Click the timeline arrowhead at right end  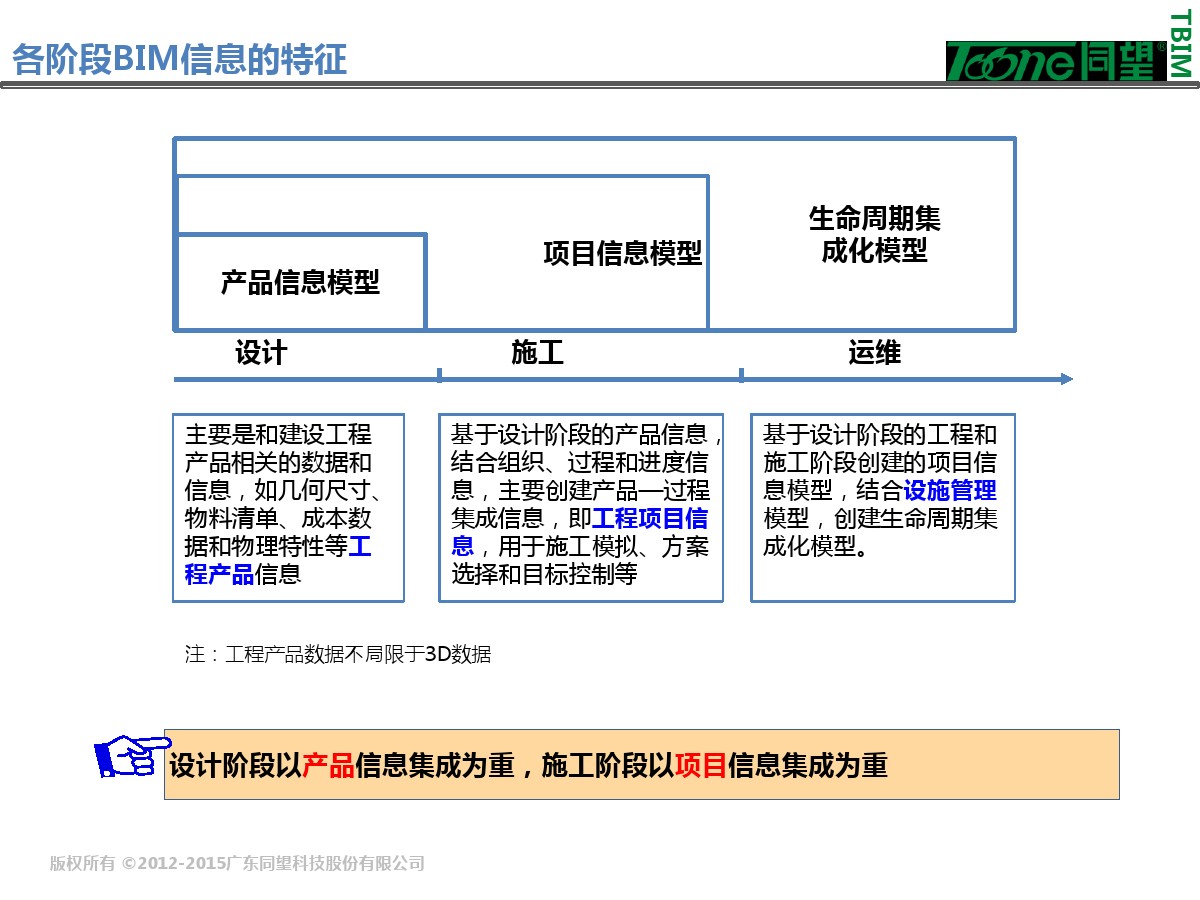point(1066,379)
